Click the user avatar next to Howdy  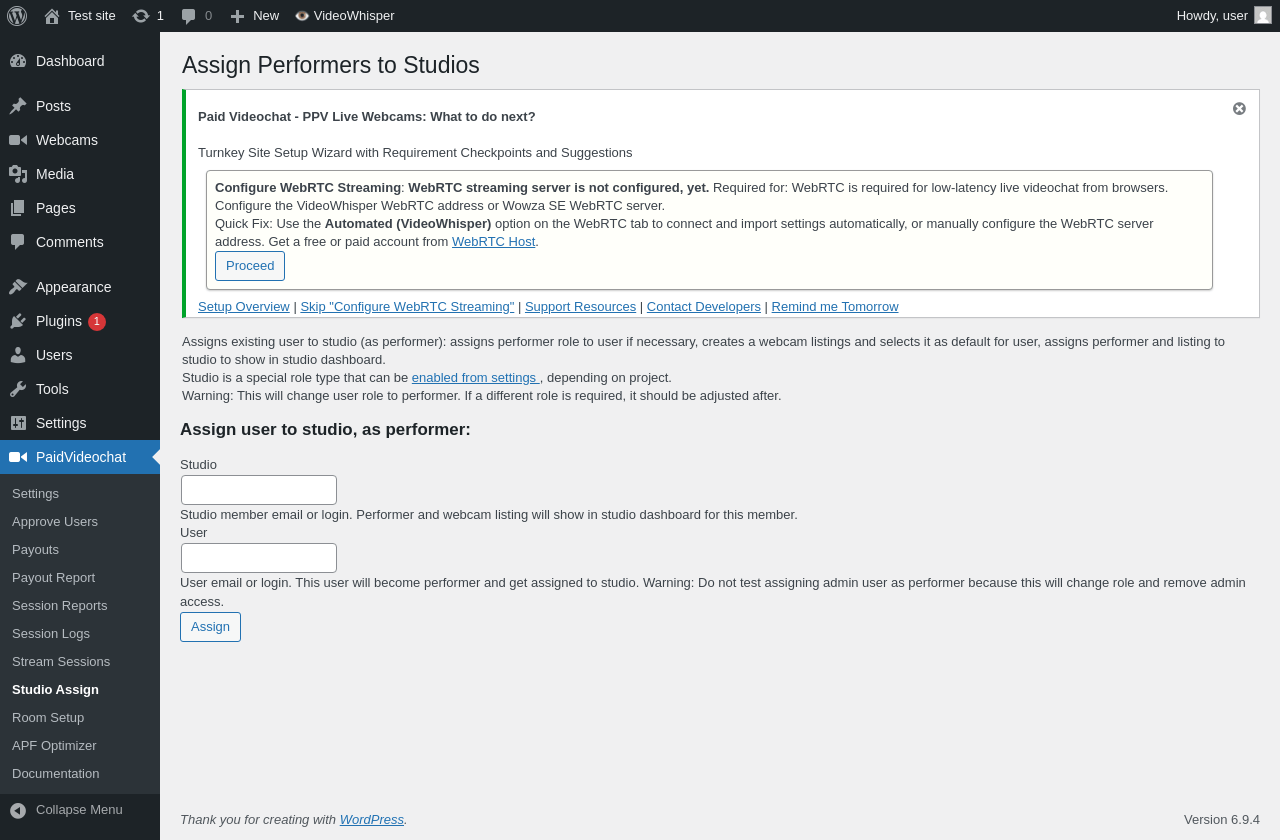coord(1263,15)
